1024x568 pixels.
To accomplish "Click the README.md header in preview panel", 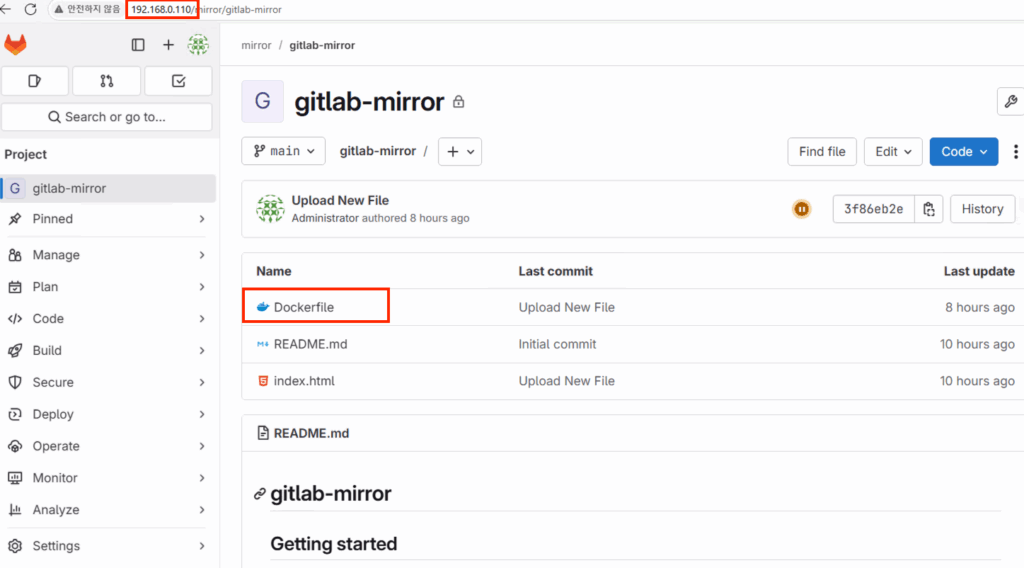I will 311,433.
